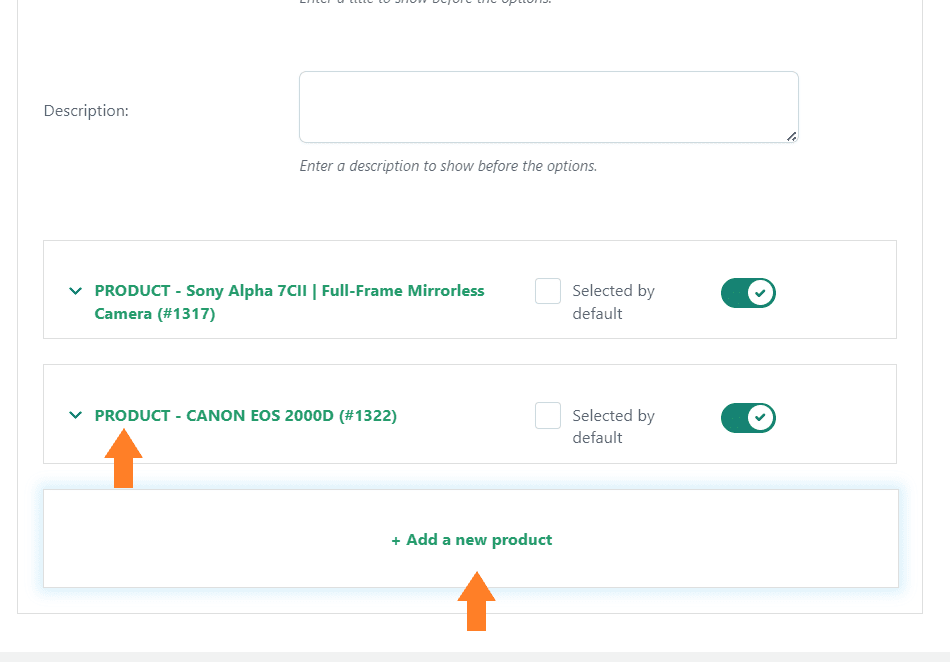Click the orange arrow below the Canon product

124,458
